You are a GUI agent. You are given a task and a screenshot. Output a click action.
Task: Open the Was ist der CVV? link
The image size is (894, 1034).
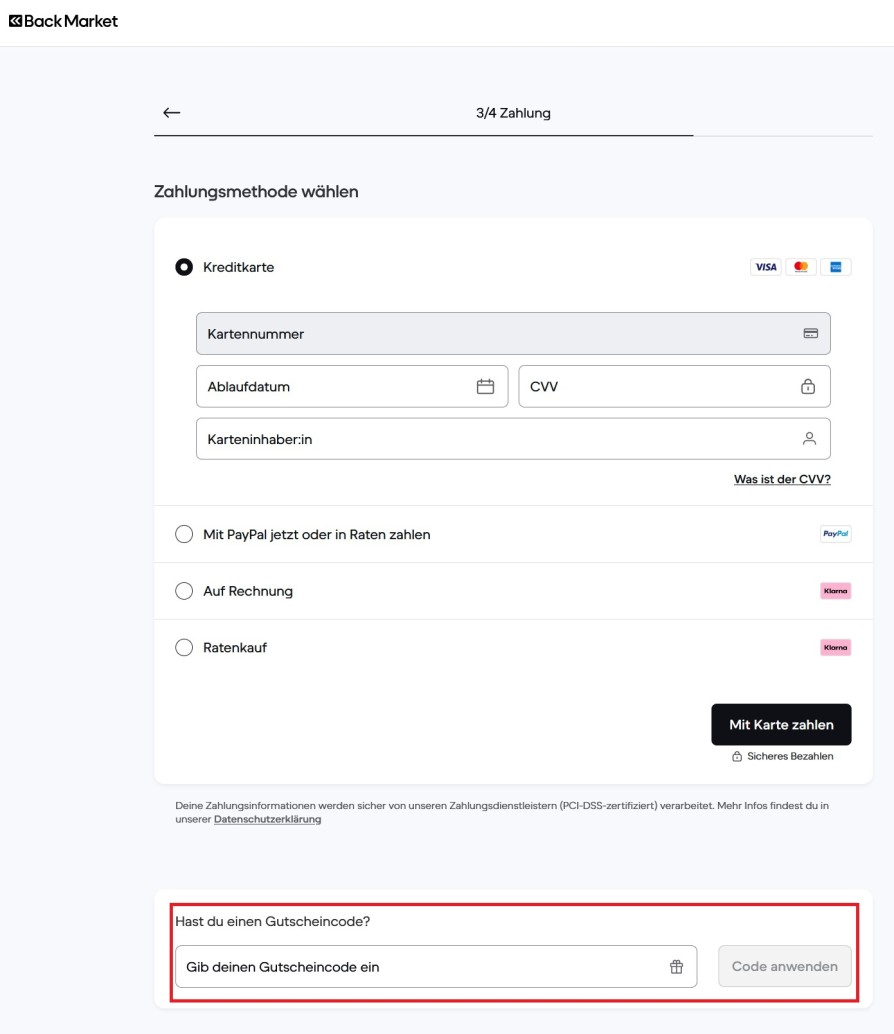[x=782, y=480]
